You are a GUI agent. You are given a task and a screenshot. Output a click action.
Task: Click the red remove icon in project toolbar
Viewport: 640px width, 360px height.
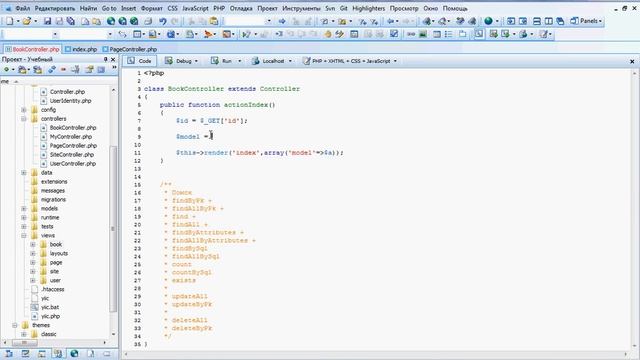pos(63,70)
